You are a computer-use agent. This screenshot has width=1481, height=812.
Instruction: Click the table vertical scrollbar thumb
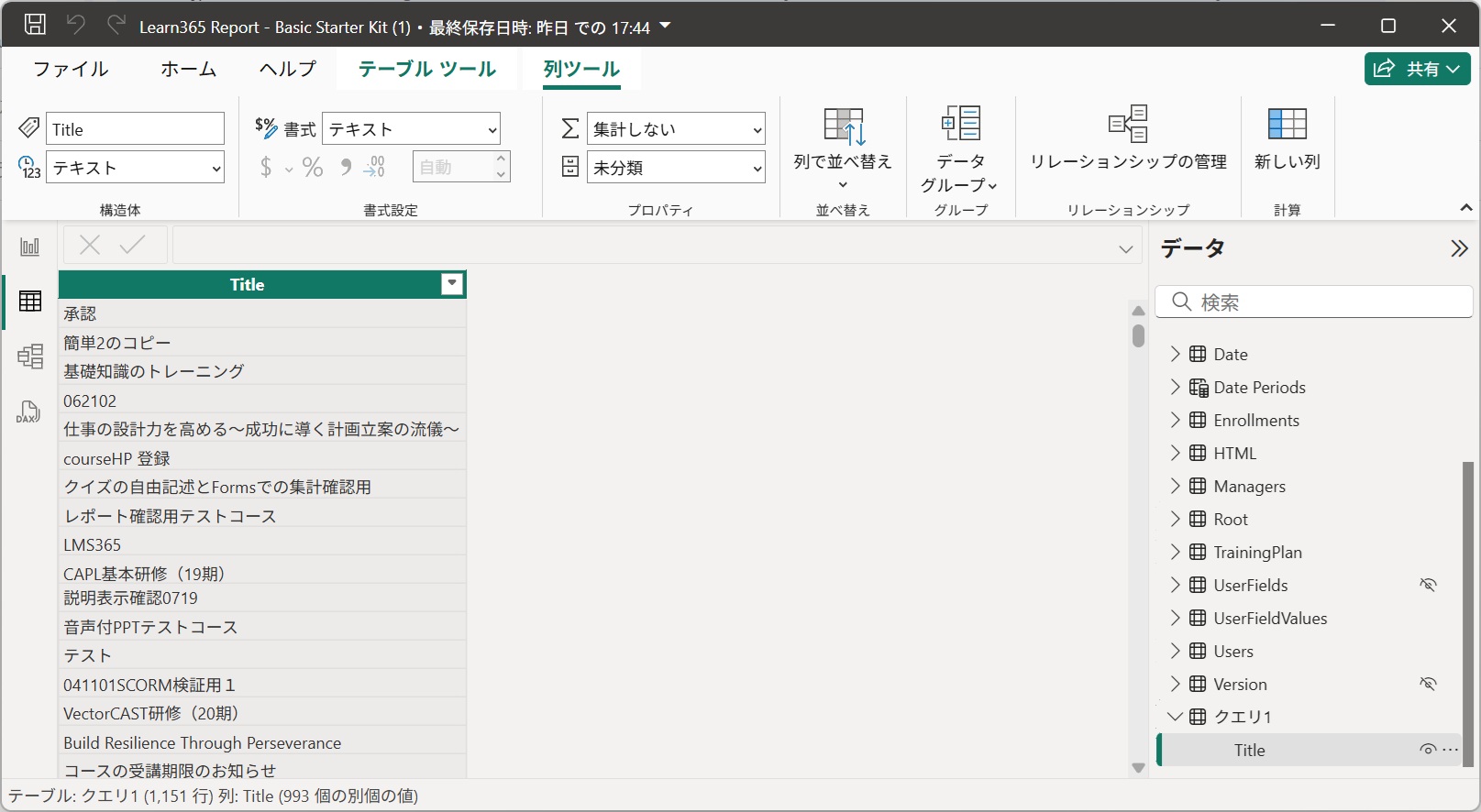point(1138,335)
